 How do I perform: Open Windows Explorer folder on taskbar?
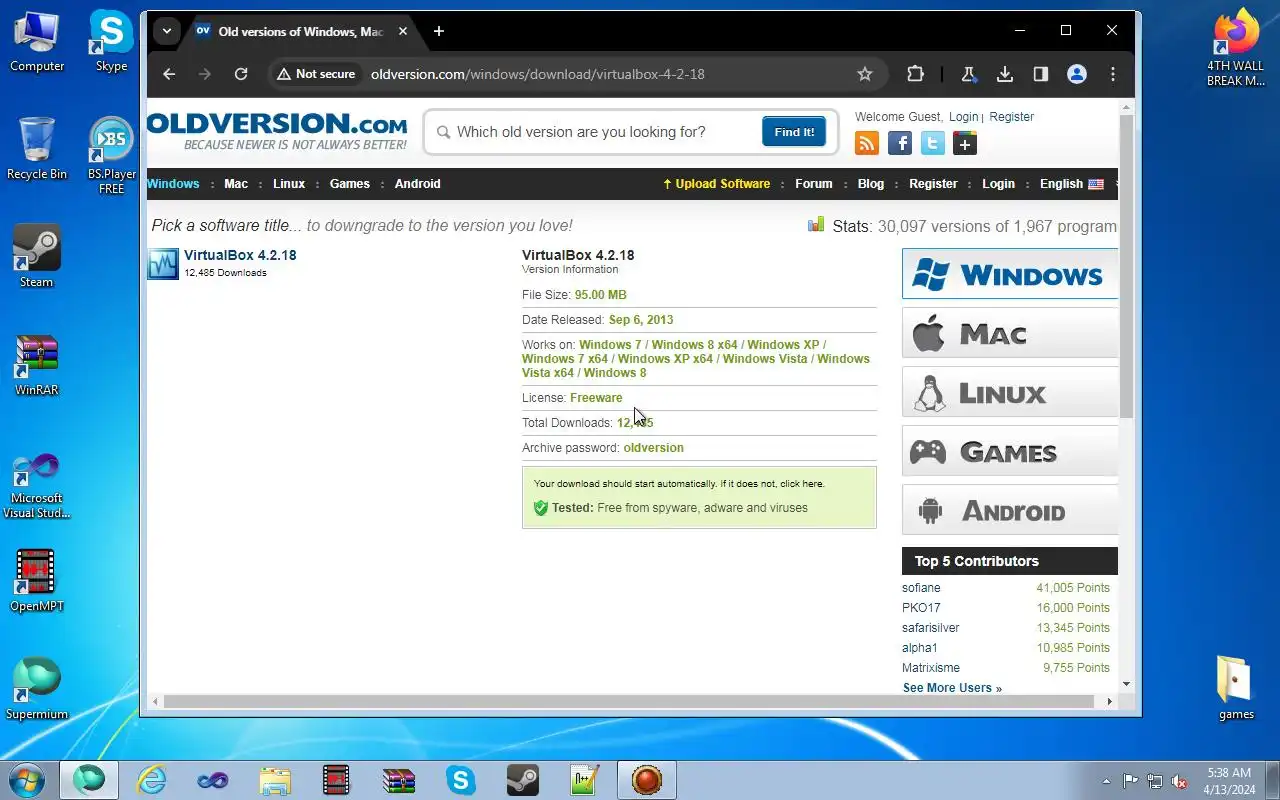coord(275,780)
